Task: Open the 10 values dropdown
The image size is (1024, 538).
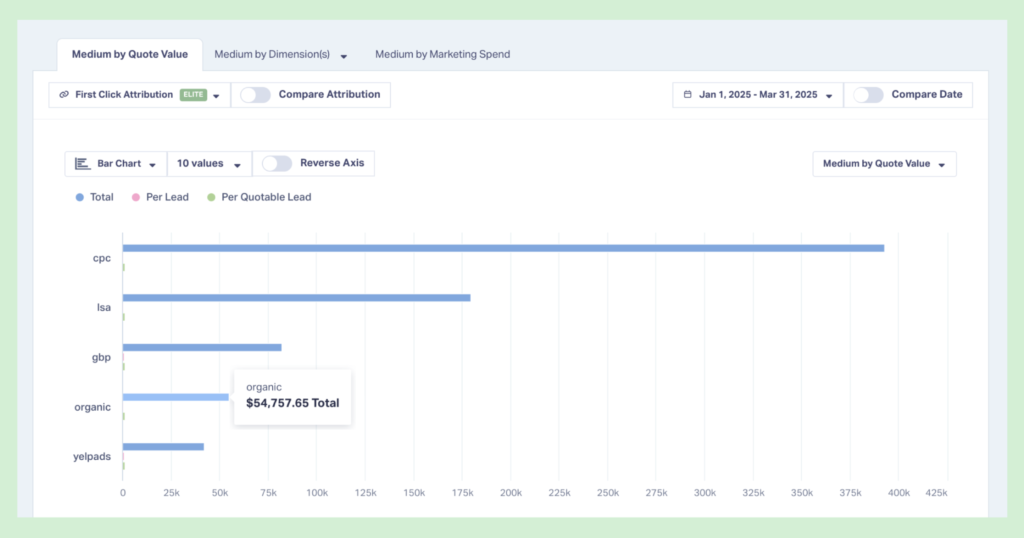Action: click(209, 164)
